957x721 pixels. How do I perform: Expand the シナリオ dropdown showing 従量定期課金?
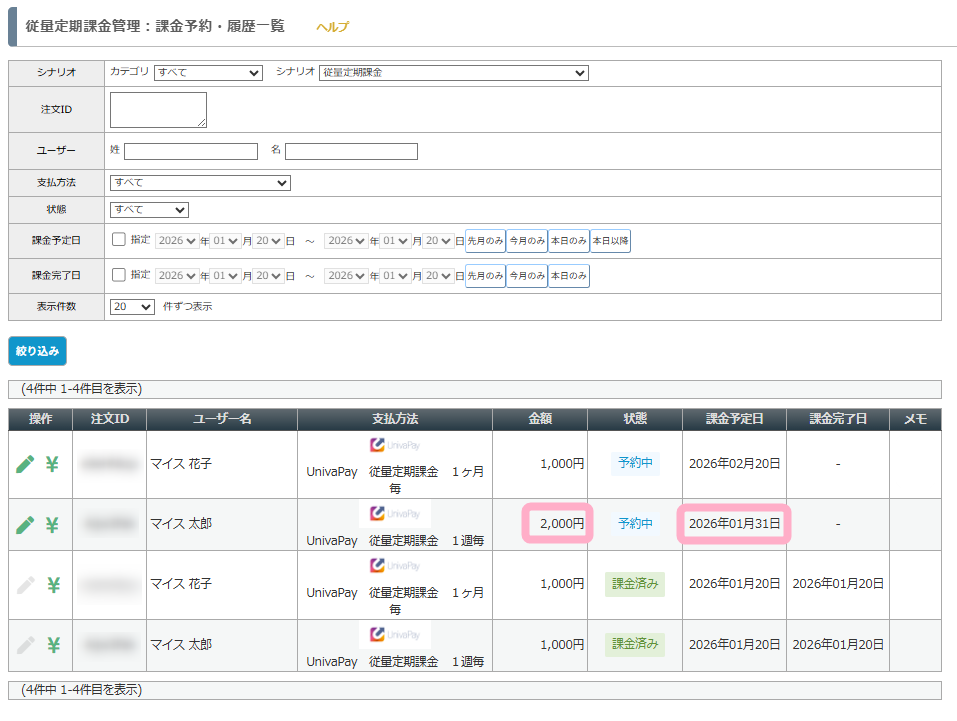[x=453, y=73]
